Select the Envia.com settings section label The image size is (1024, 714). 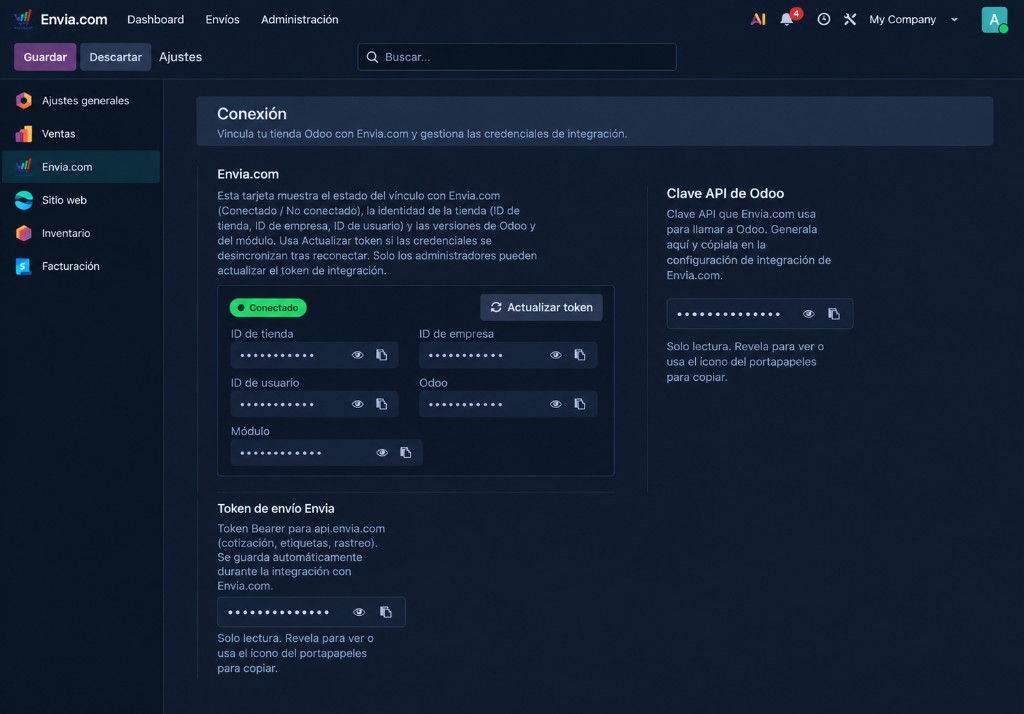67,167
